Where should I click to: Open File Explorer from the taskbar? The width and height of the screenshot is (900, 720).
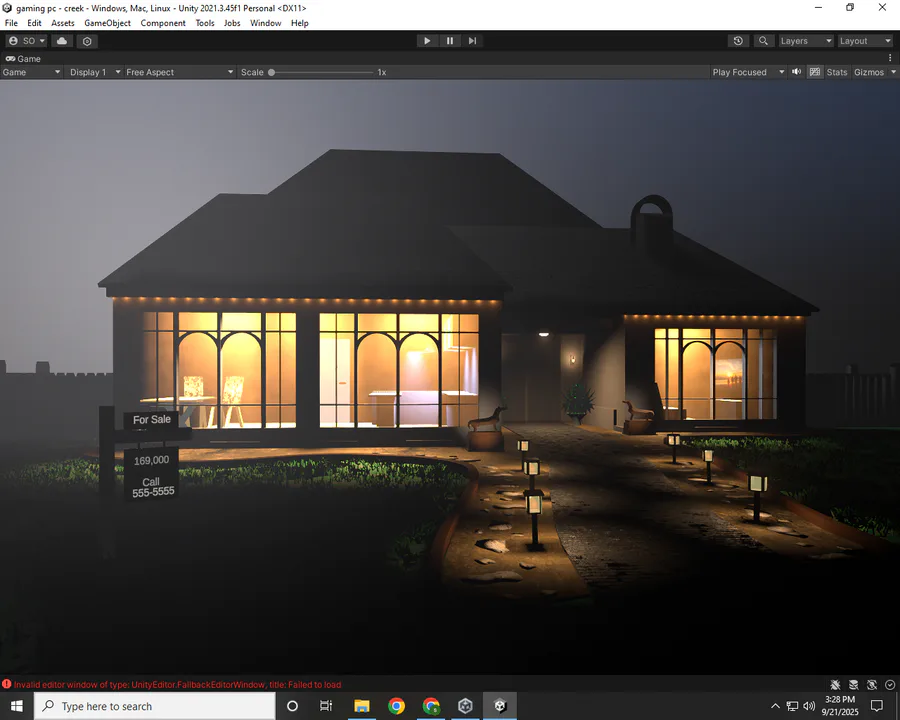362,706
